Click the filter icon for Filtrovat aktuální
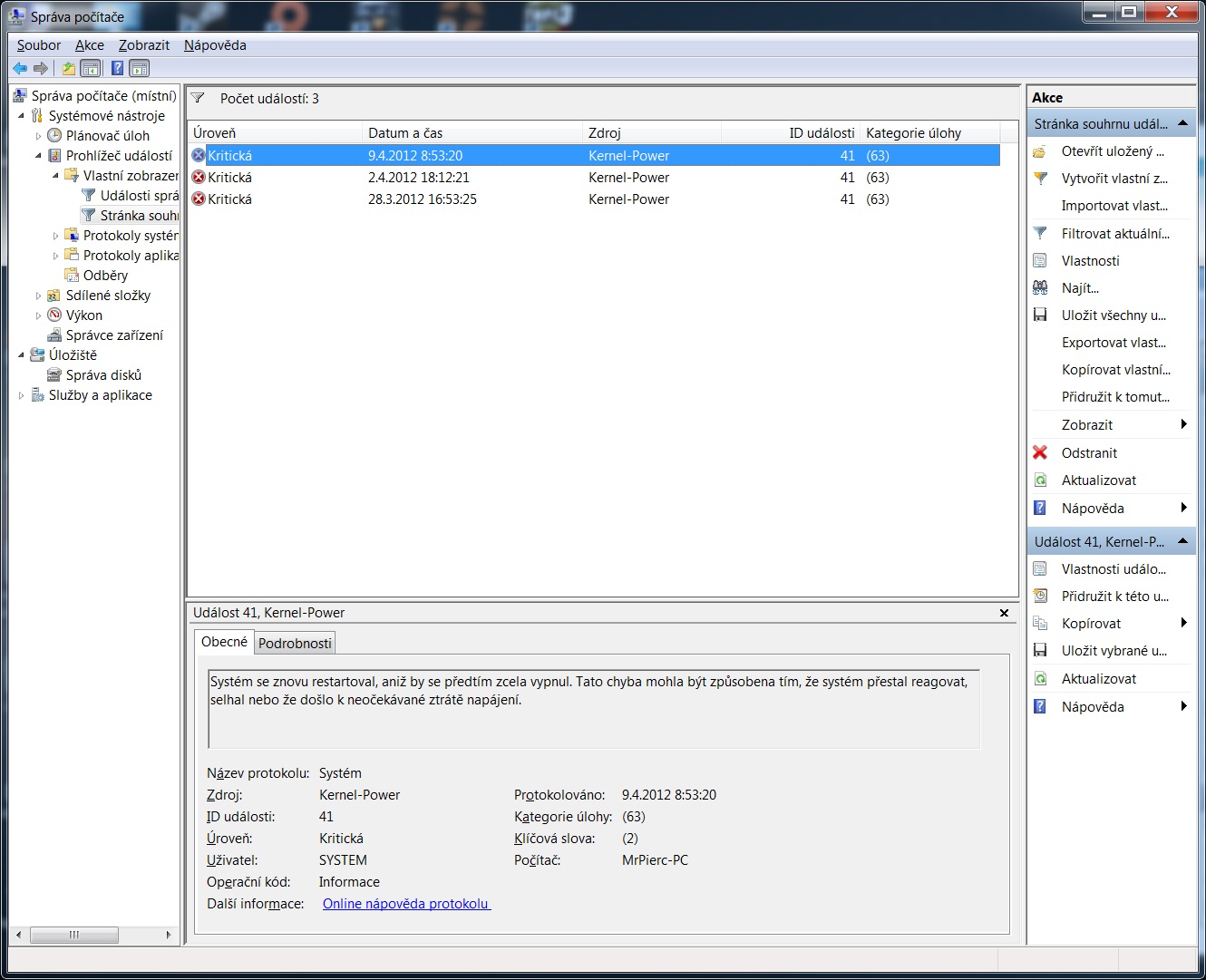This screenshot has width=1206, height=980. pos(1040,234)
